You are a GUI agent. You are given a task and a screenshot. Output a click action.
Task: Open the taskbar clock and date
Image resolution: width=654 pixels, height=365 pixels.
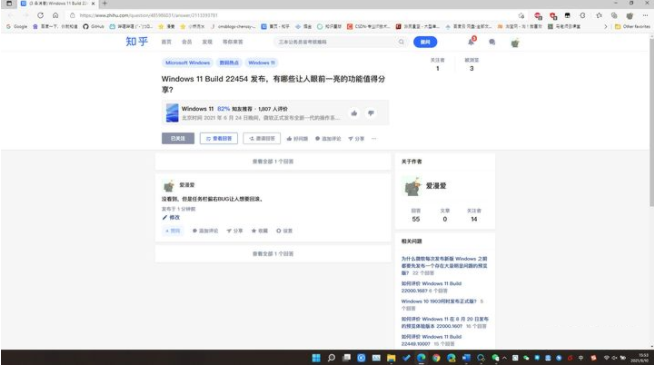(x=640, y=357)
